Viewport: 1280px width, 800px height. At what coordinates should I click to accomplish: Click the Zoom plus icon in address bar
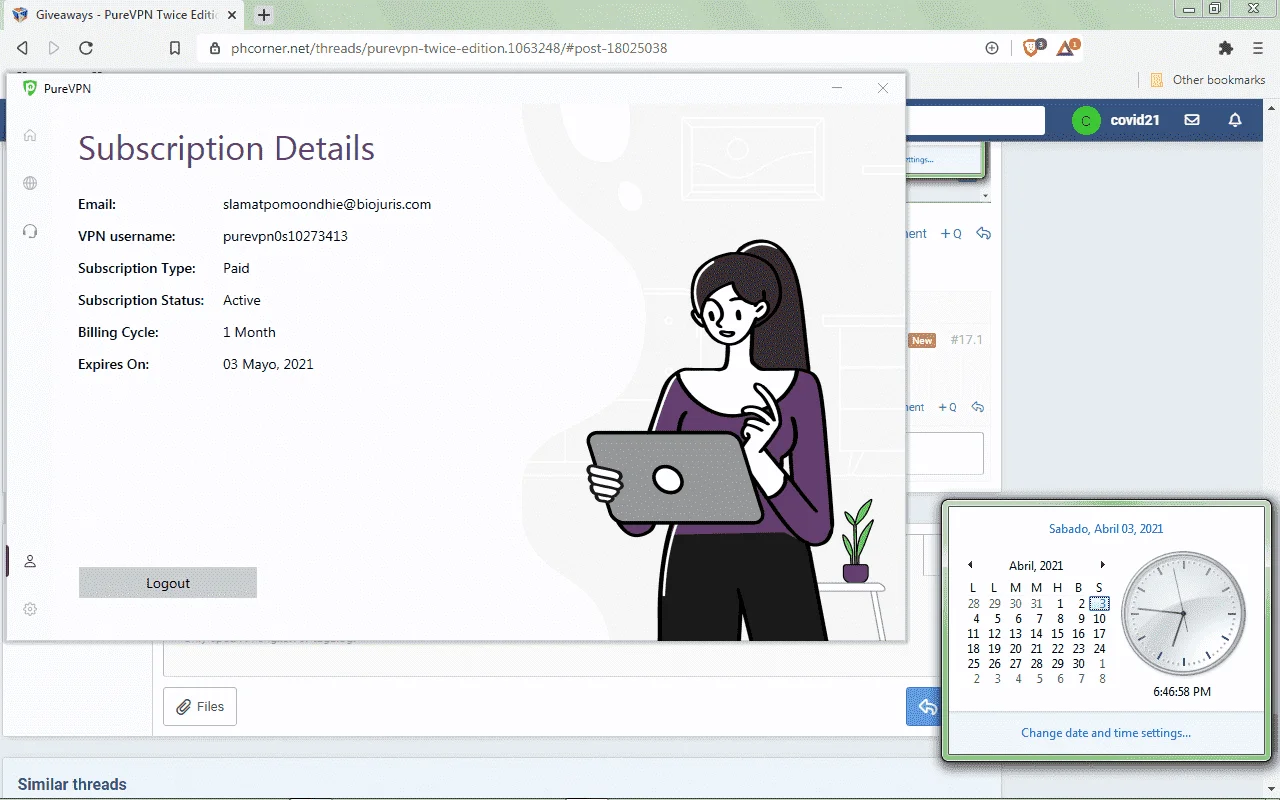[x=992, y=48]
